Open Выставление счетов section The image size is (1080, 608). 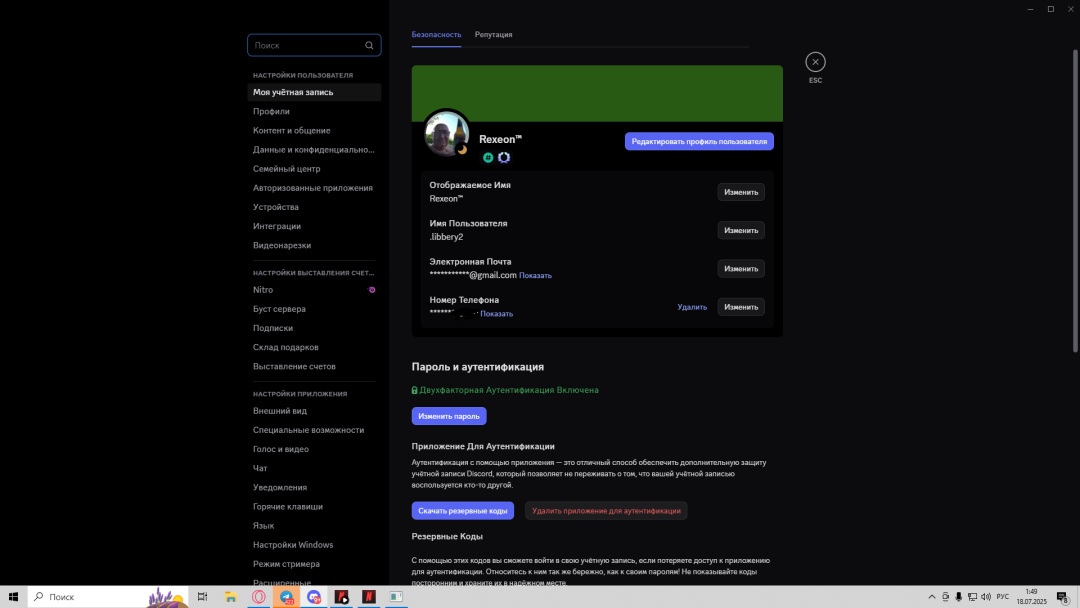click(314, 366)
